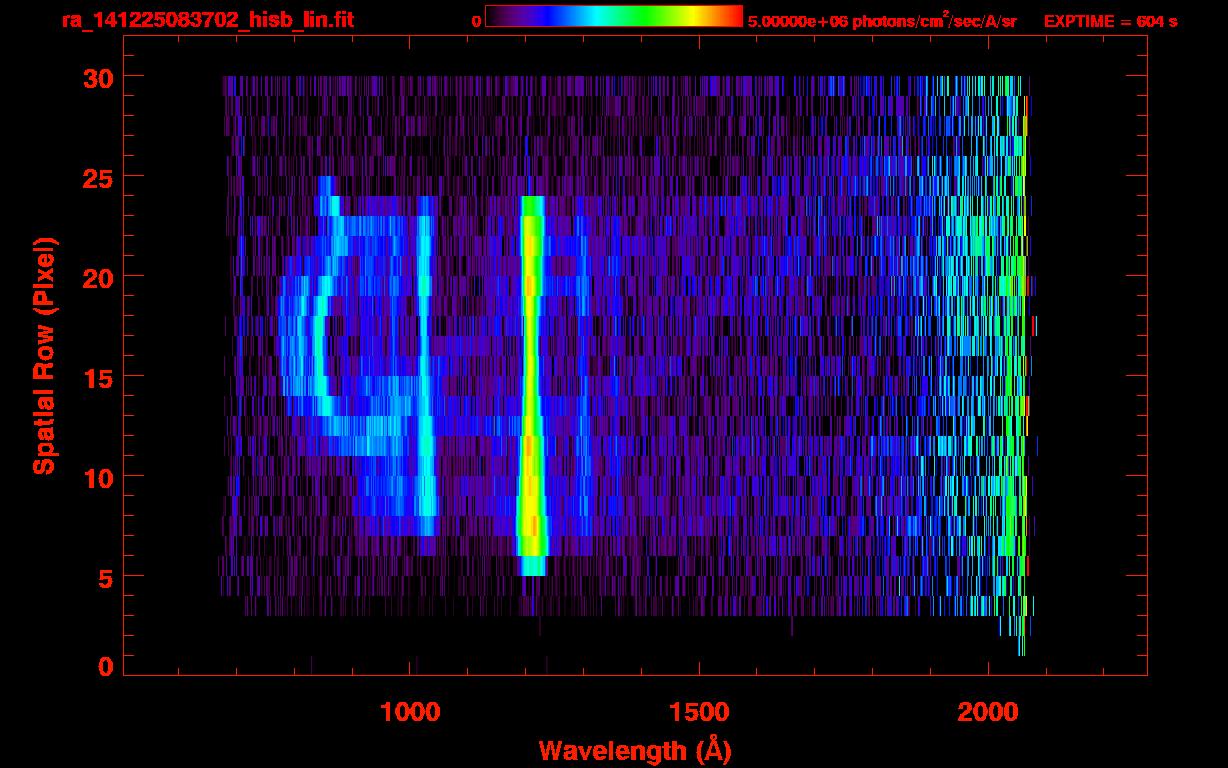Click the 5.00000e+06 photons/cm²/sec/A/sr label
Viewport: 1228px width, 768px height.
point(882,20)
